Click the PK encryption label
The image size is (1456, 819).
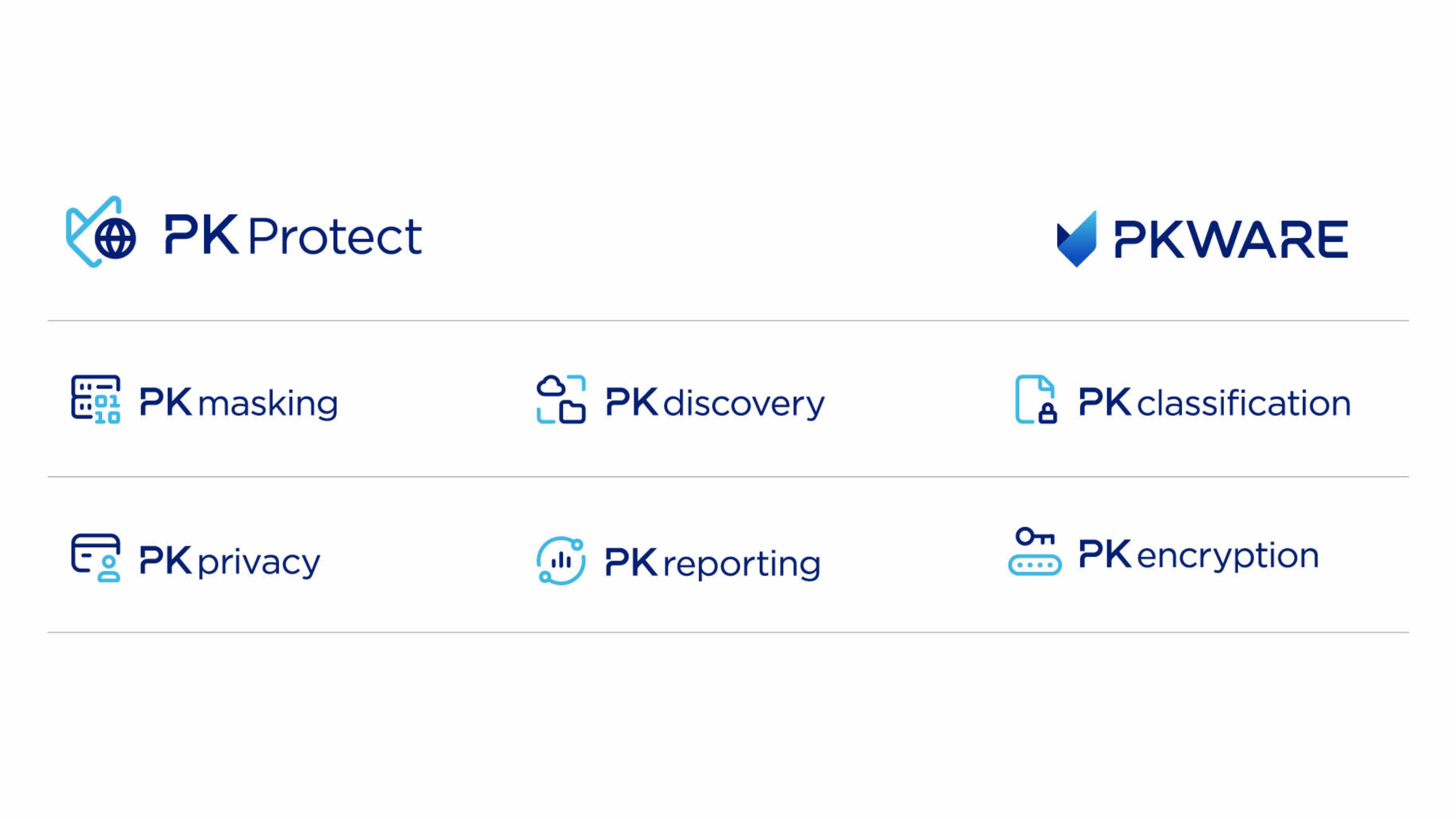point(1199,556)
